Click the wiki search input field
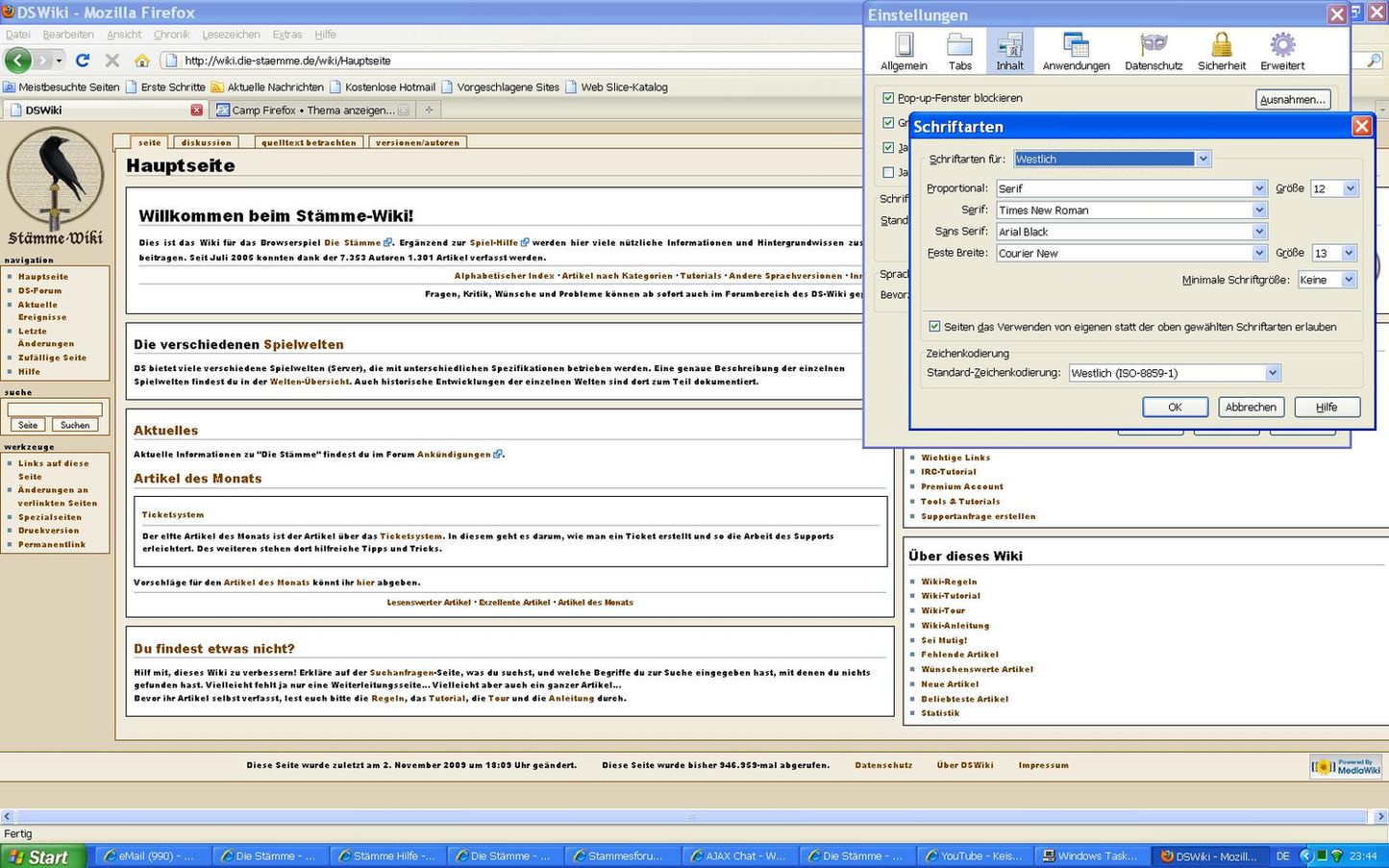 [55, 409]
